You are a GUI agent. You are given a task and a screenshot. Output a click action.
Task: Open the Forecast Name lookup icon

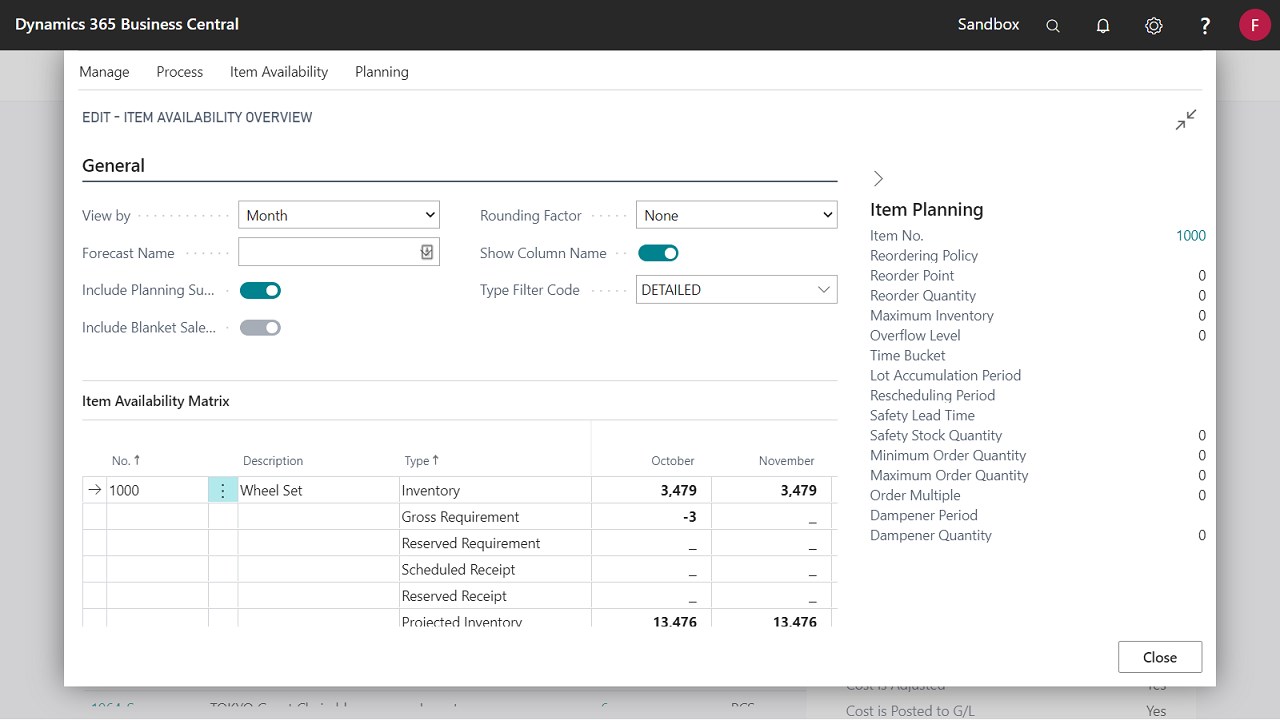click(x=427, y=253)
